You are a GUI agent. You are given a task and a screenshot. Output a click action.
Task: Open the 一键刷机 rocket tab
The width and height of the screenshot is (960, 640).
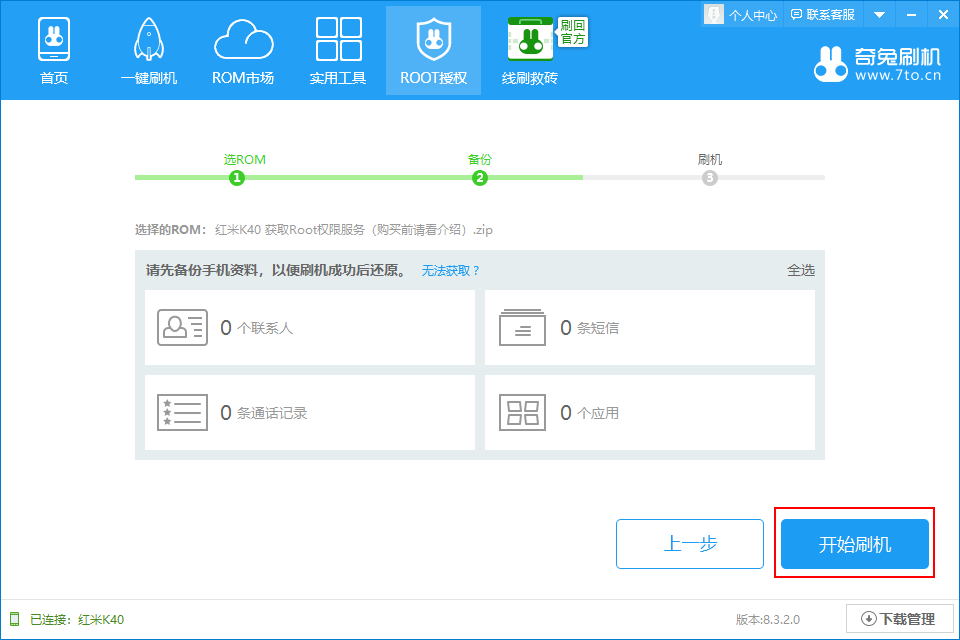(x=149, y=51)
